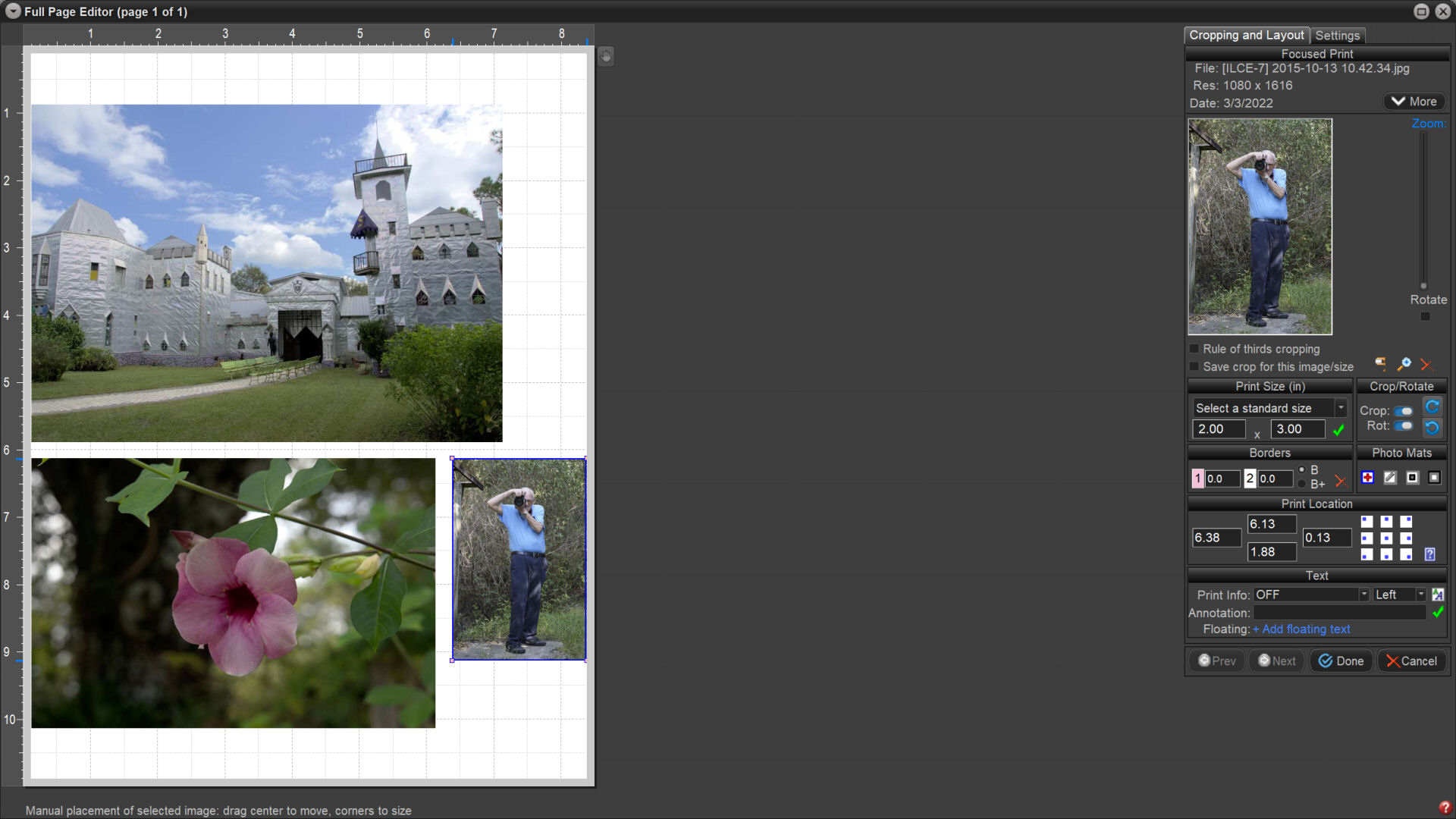Select center position in Print Location grid
Screen dimensions: 1456x819
click(1386, 538)
